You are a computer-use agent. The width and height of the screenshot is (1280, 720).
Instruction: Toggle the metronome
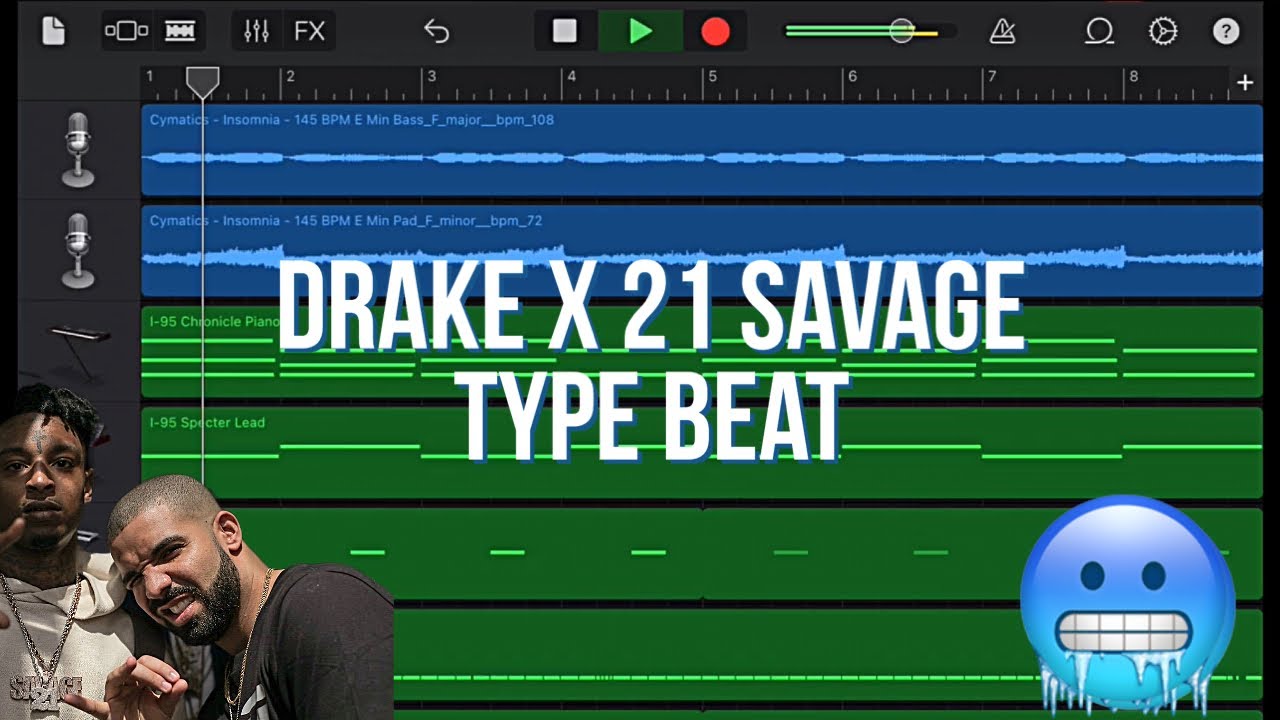1002,31
